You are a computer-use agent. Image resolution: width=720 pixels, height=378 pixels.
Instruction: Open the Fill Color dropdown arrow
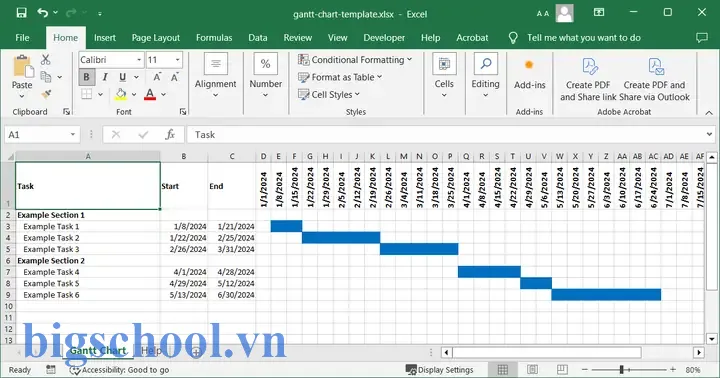click(134, 95)
